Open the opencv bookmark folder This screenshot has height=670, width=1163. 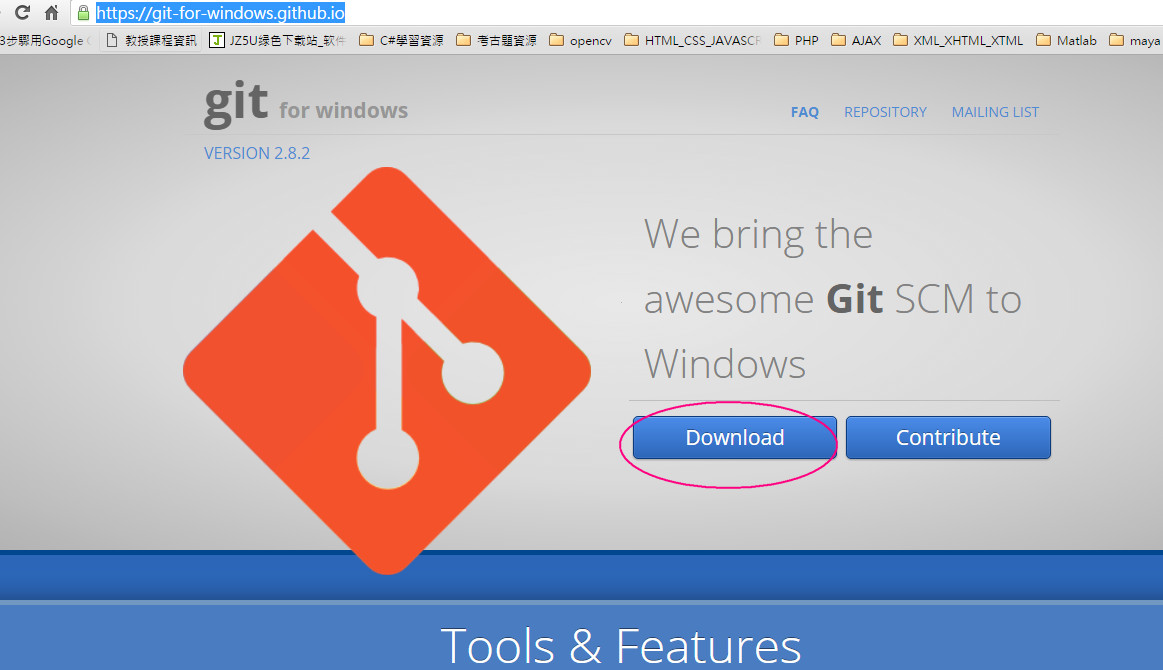(x=581, y=40)
